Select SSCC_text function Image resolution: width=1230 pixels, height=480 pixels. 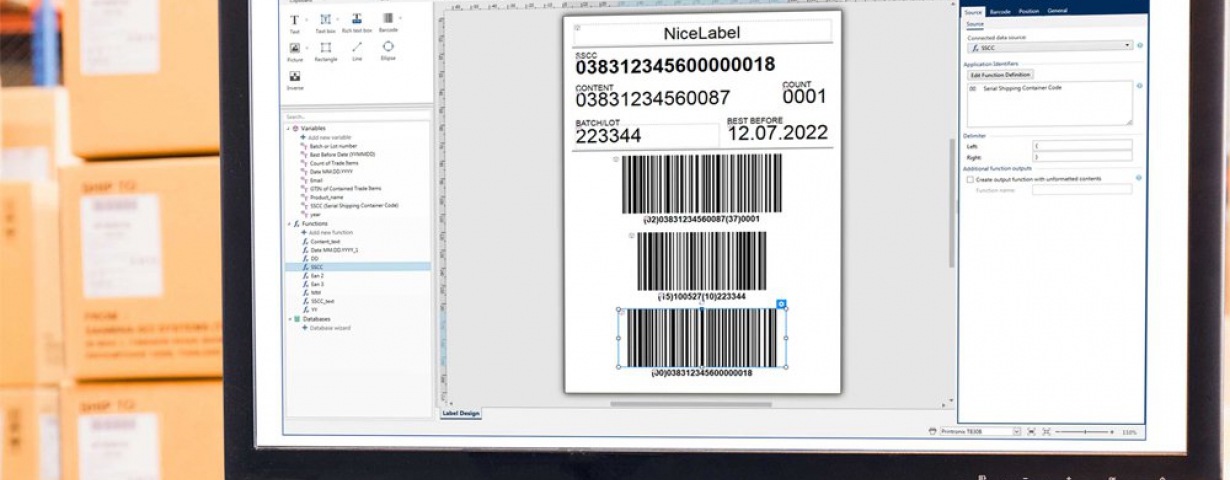click(x=322, y=301)
